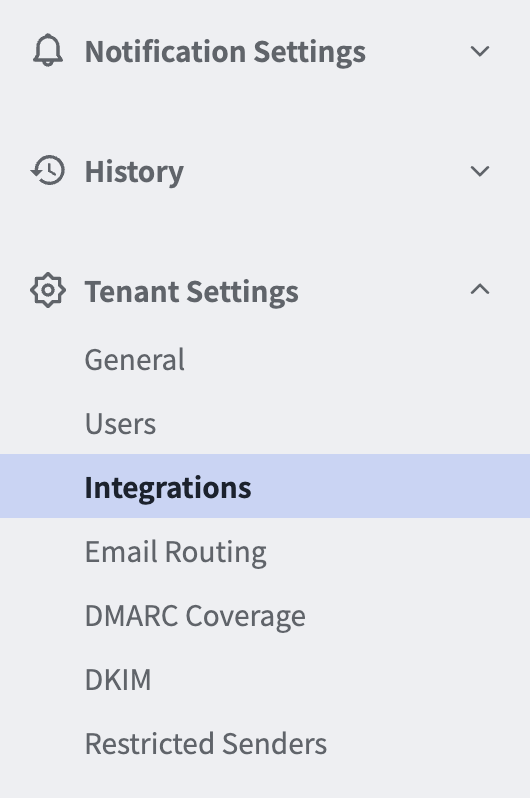Go to the Users page
Screen dimensions: 530x798
click(x=120, y=423)
